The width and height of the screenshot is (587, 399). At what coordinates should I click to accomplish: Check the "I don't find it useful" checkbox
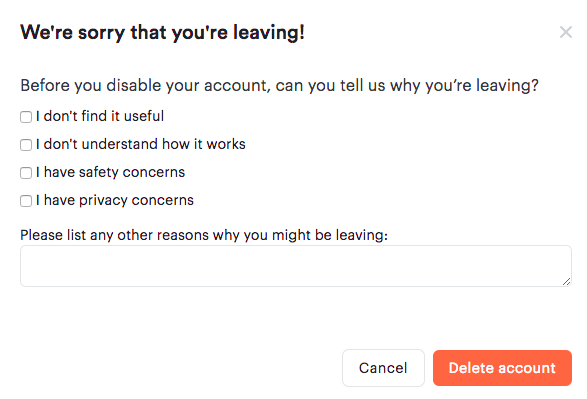tap(26, 117)
